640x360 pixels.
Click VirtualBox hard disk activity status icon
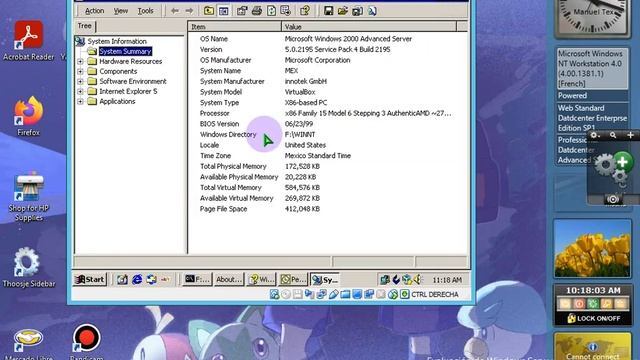coord(274,294)
